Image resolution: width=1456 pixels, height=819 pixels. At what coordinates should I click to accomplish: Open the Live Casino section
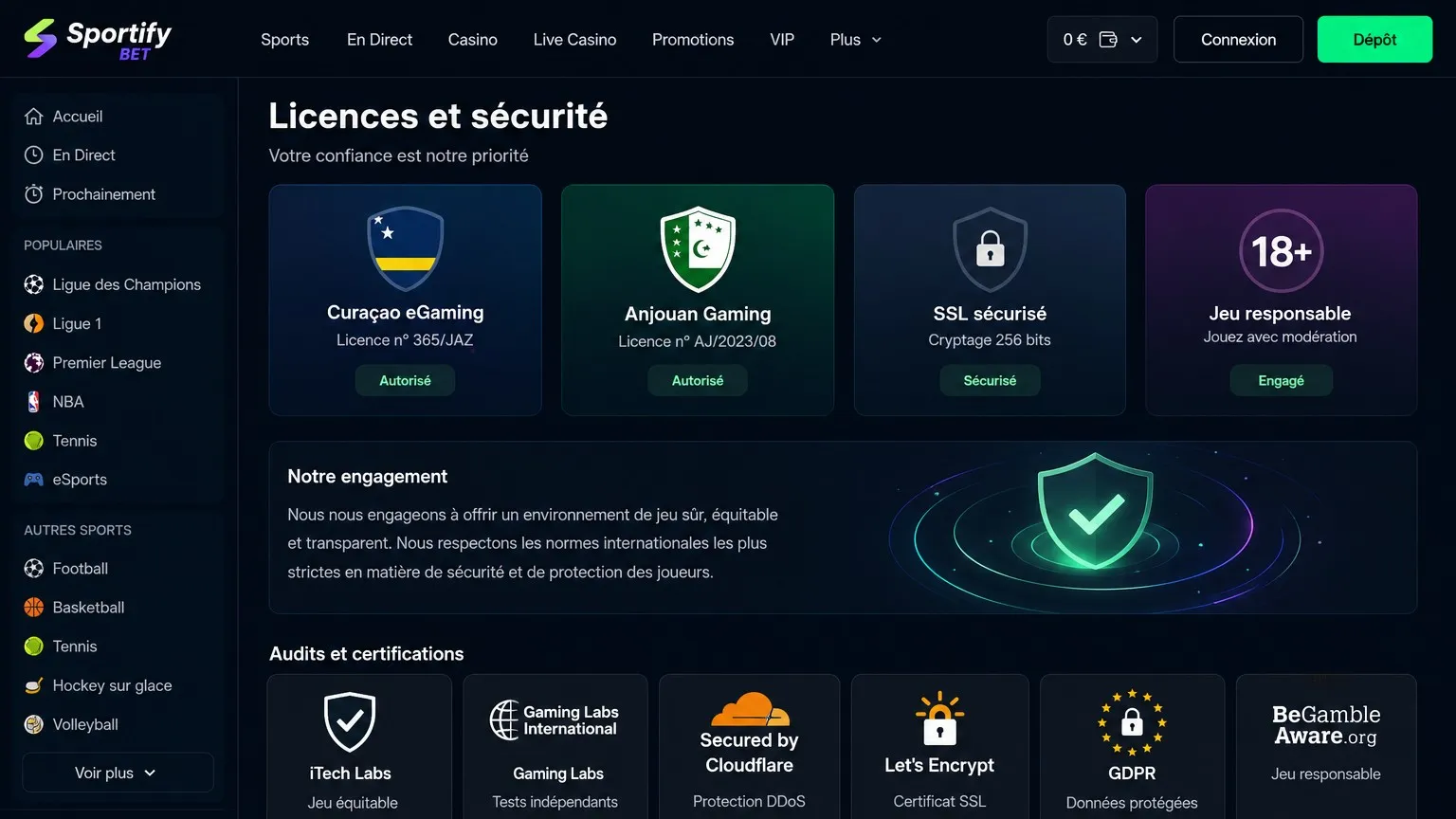click(574, 40)
